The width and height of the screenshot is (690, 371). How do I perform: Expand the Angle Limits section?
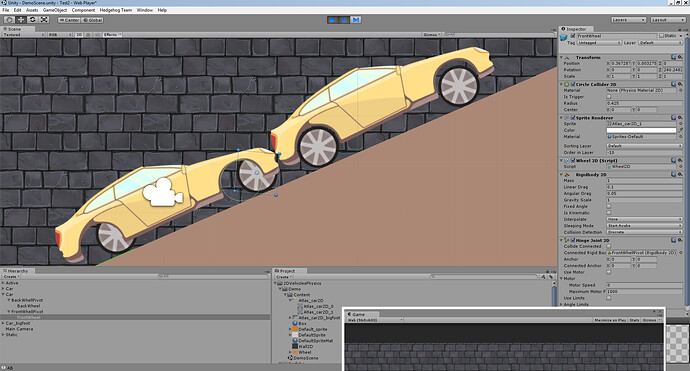tap(562, 304)
